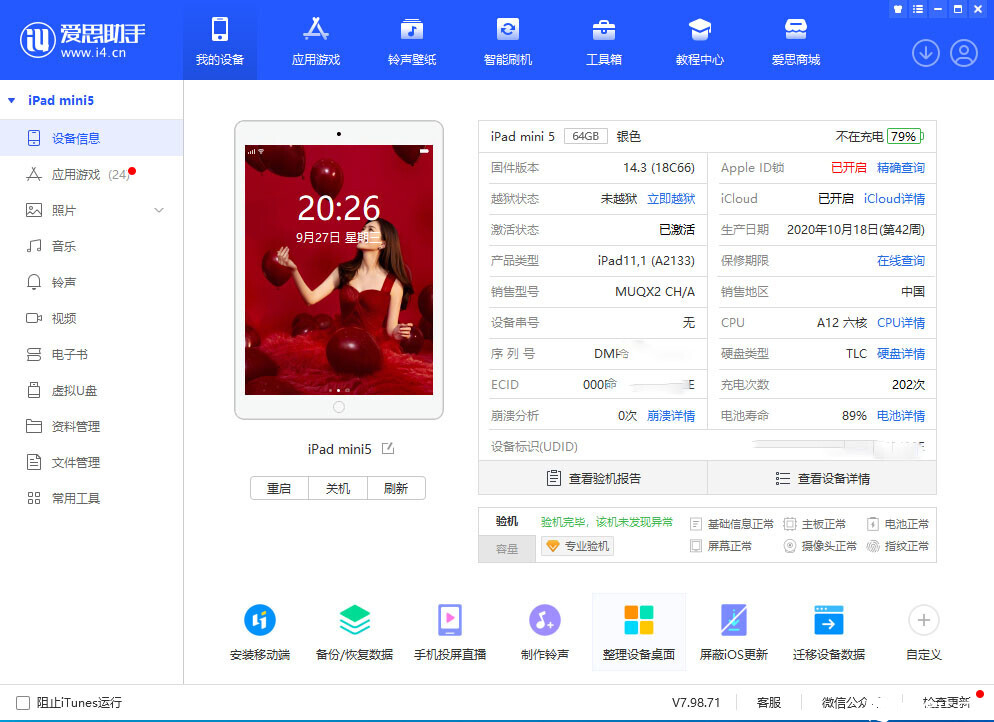Open the user account icon
994x722 pixels.
964,53
